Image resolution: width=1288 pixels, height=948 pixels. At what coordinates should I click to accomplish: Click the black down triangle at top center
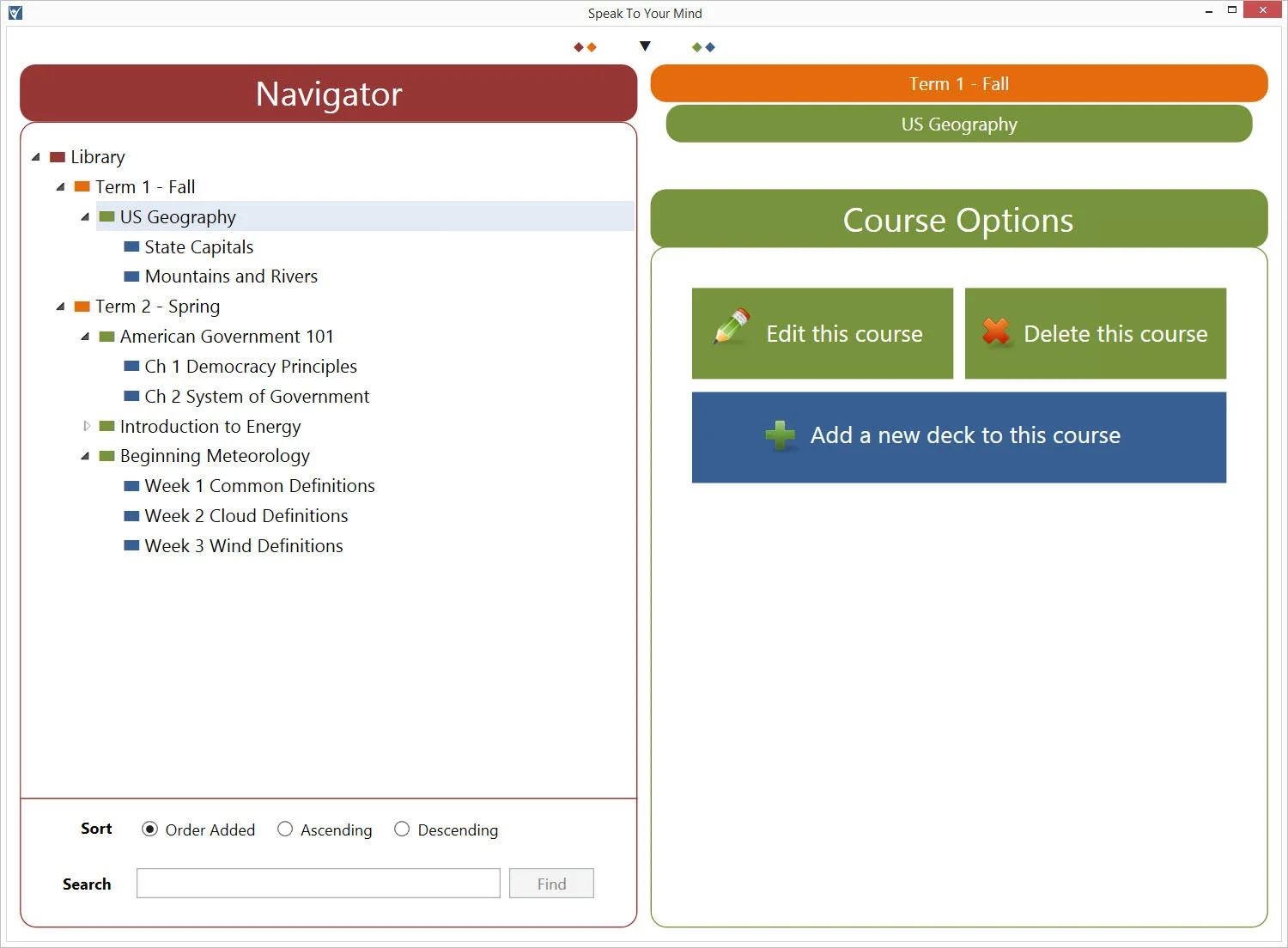[x=645, y=46]
